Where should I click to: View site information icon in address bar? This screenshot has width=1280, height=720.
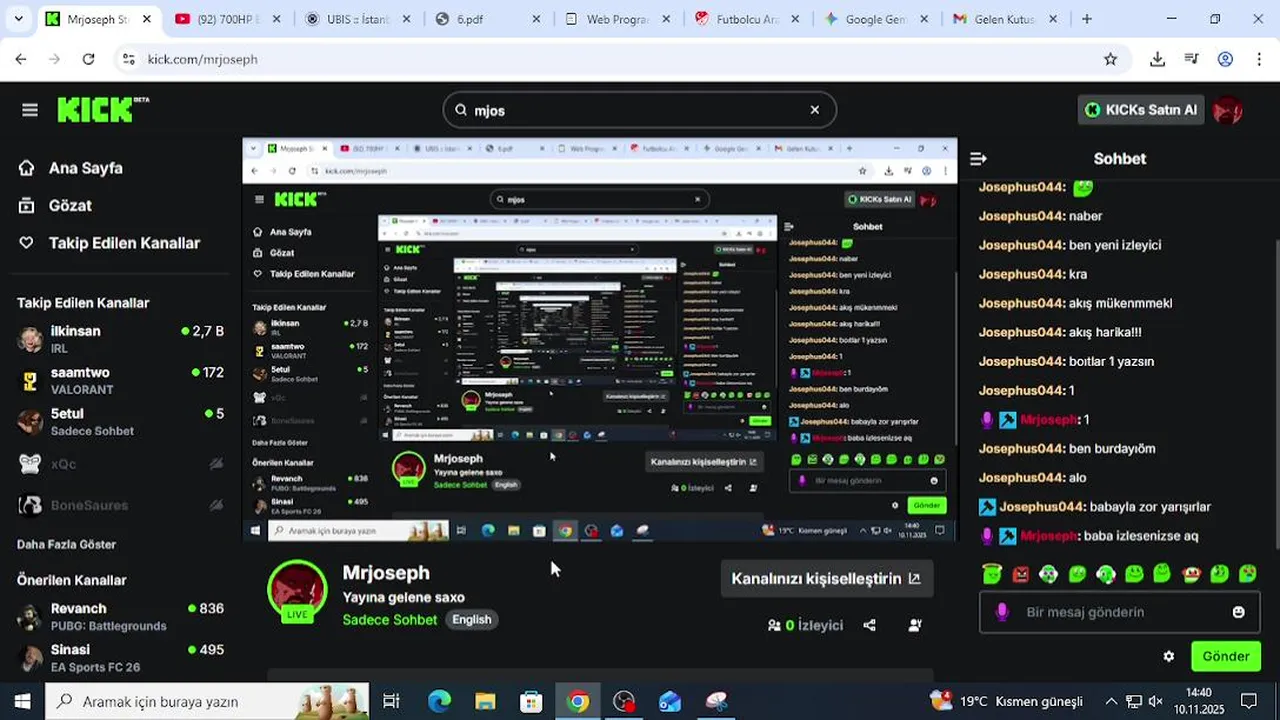(127, 59)
